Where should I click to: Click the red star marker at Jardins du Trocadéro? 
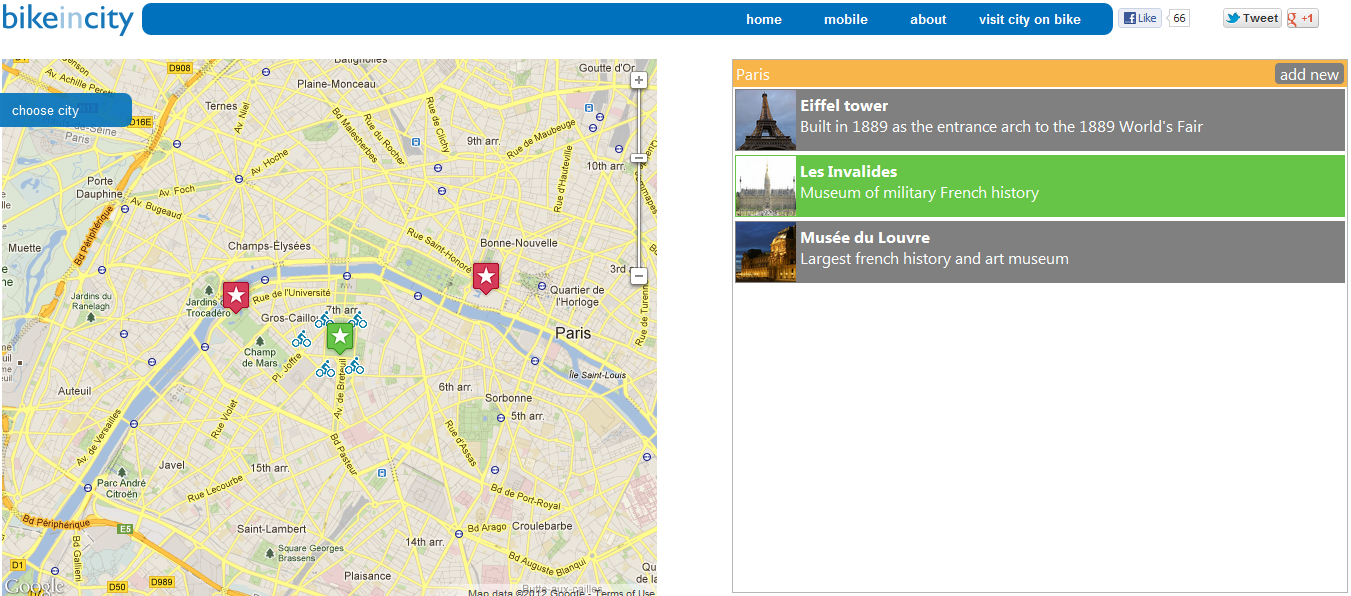coord(236,297)
